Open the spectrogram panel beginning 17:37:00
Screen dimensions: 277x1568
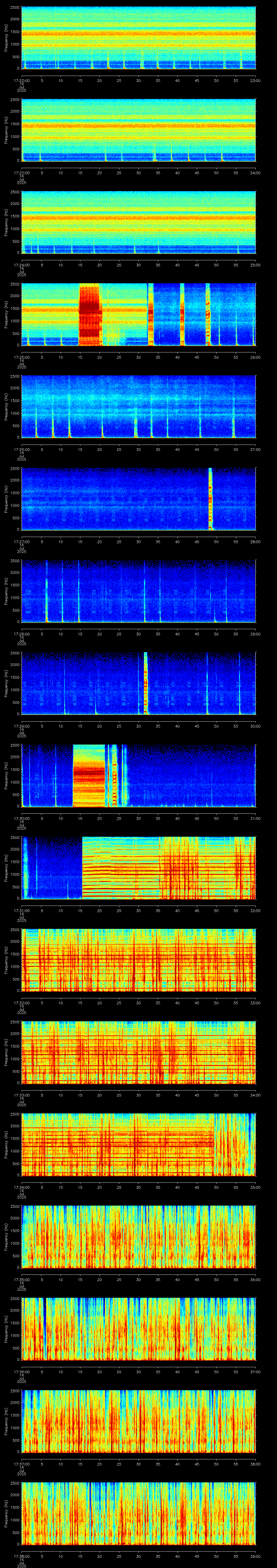point(138,1421)
